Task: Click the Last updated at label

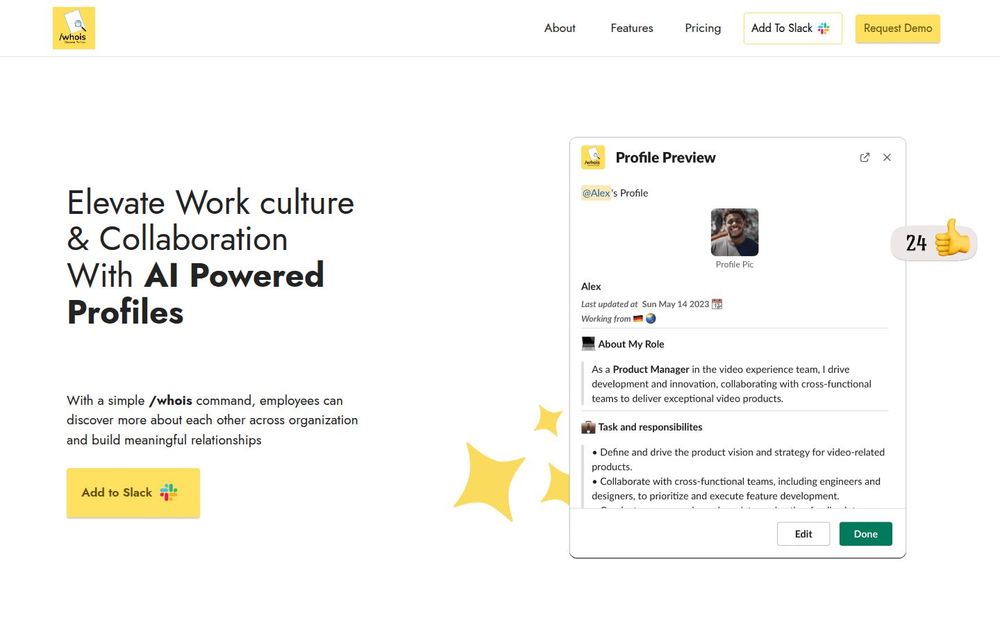Action: click(x=609, y=304)
